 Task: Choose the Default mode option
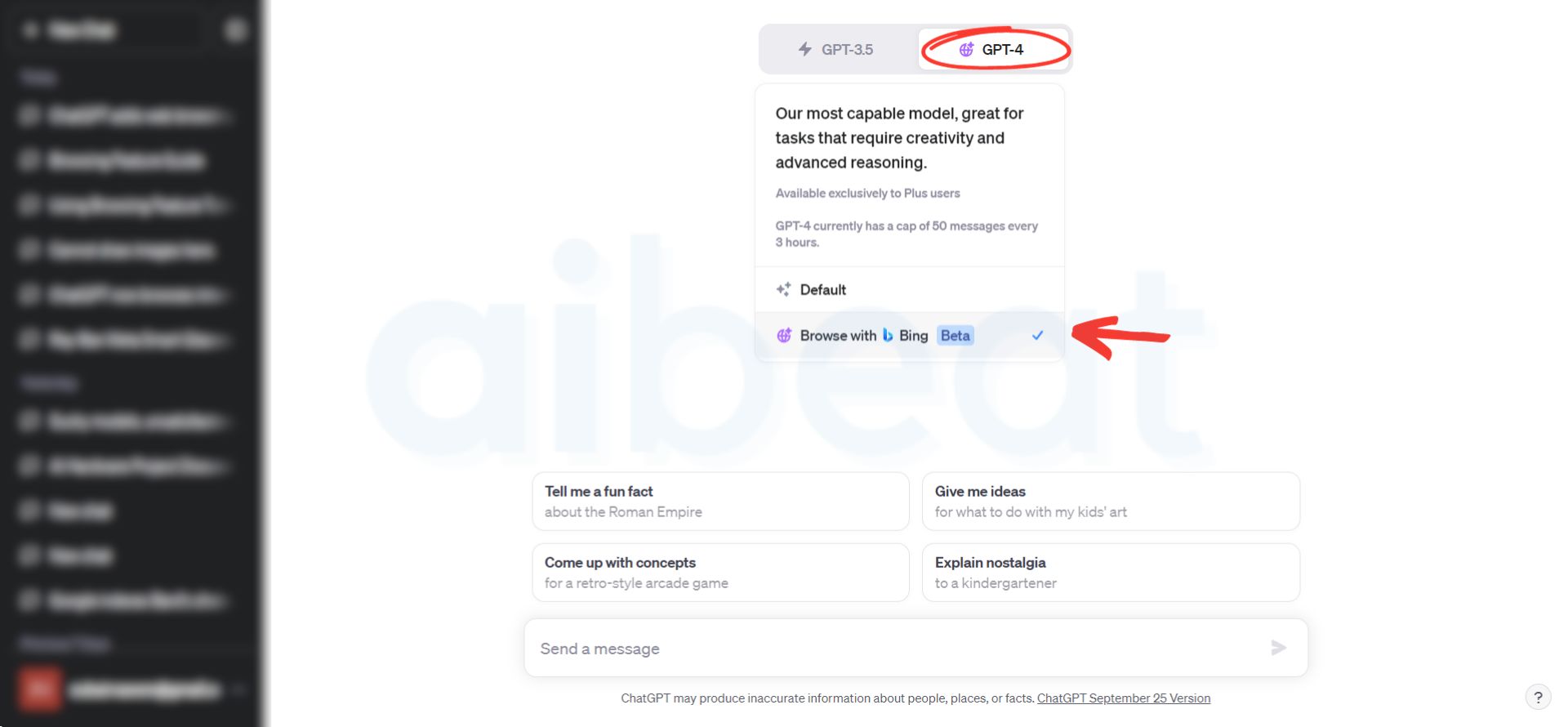[x=910, y=289]
